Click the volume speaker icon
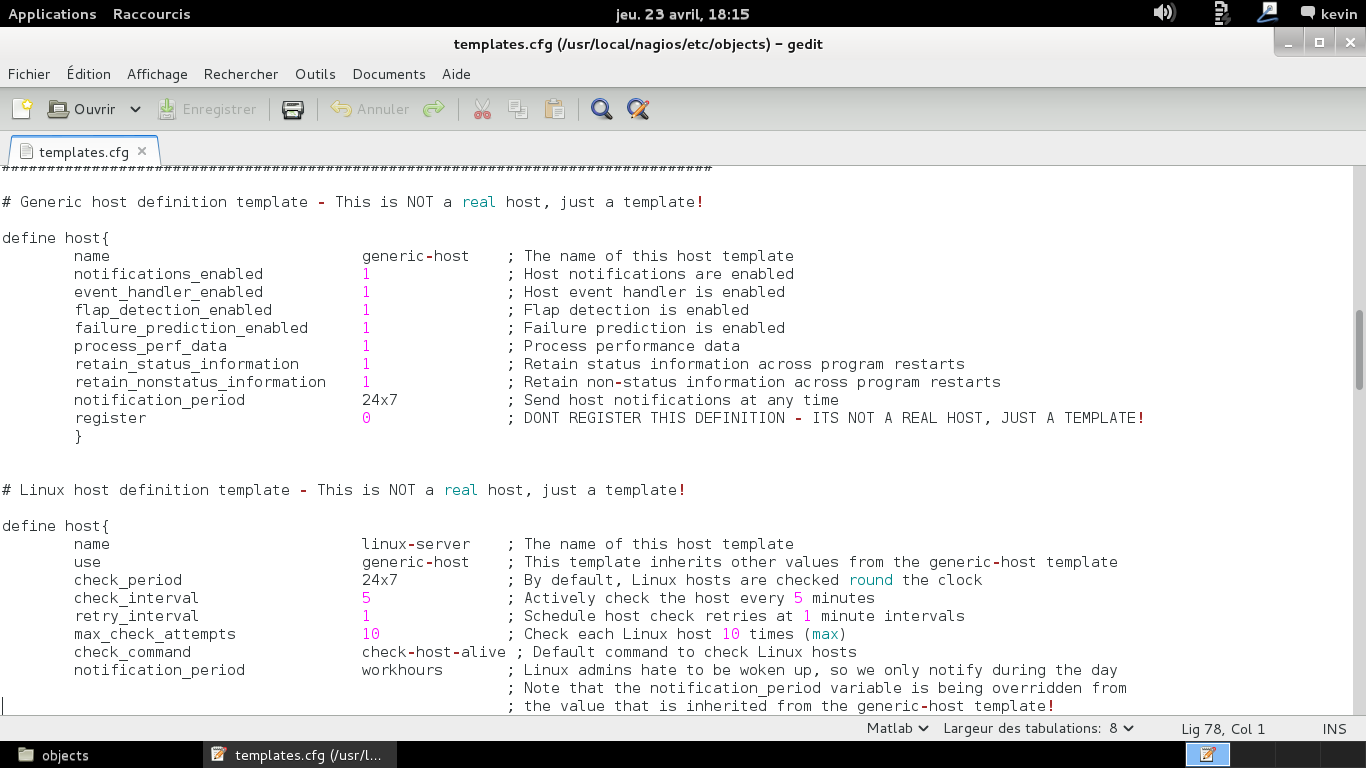The height and width of the screenshot is (768, 1366). click(1164, 13)
